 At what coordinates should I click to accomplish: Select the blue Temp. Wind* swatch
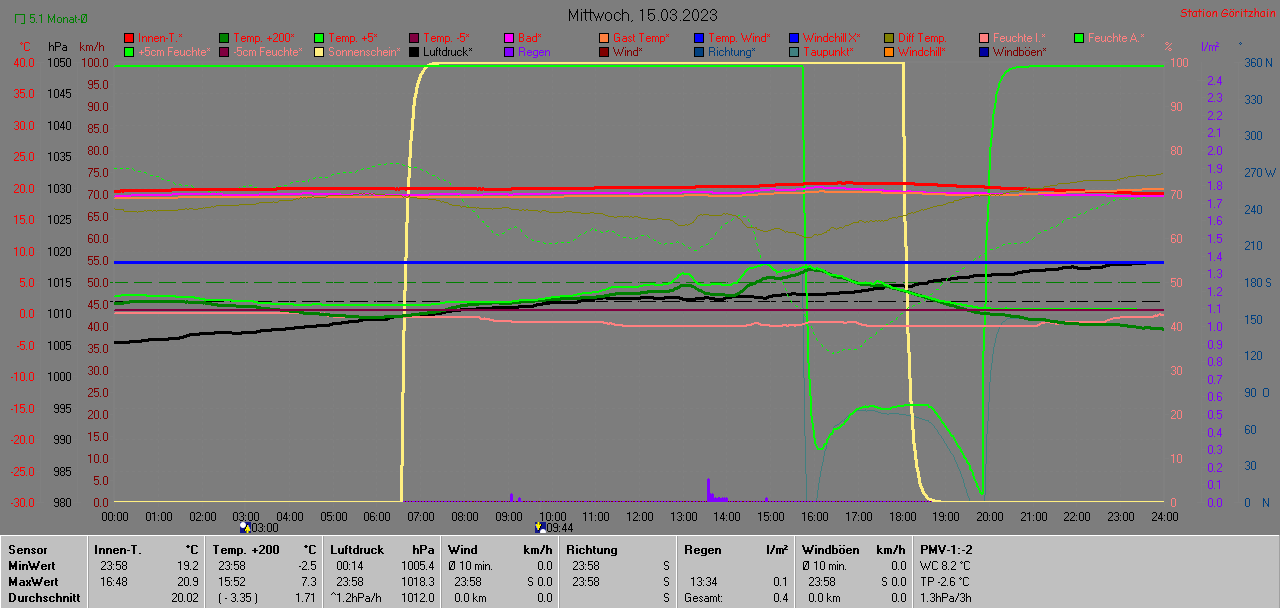tap(699, 38)
